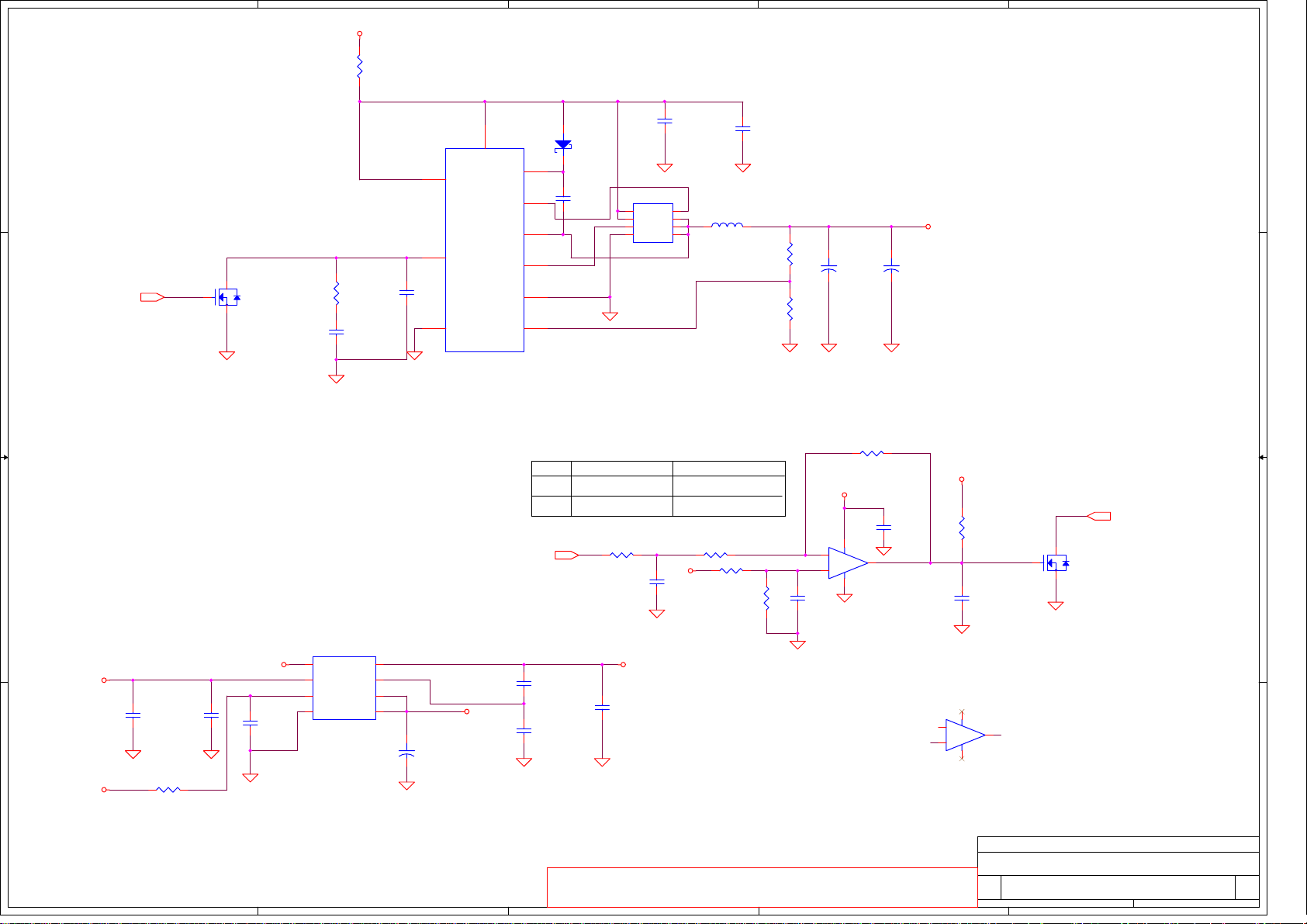Click the horizontal resistor at the bottom-left corner
Viewport: 1307px width, 924px height.
point(168,790)
